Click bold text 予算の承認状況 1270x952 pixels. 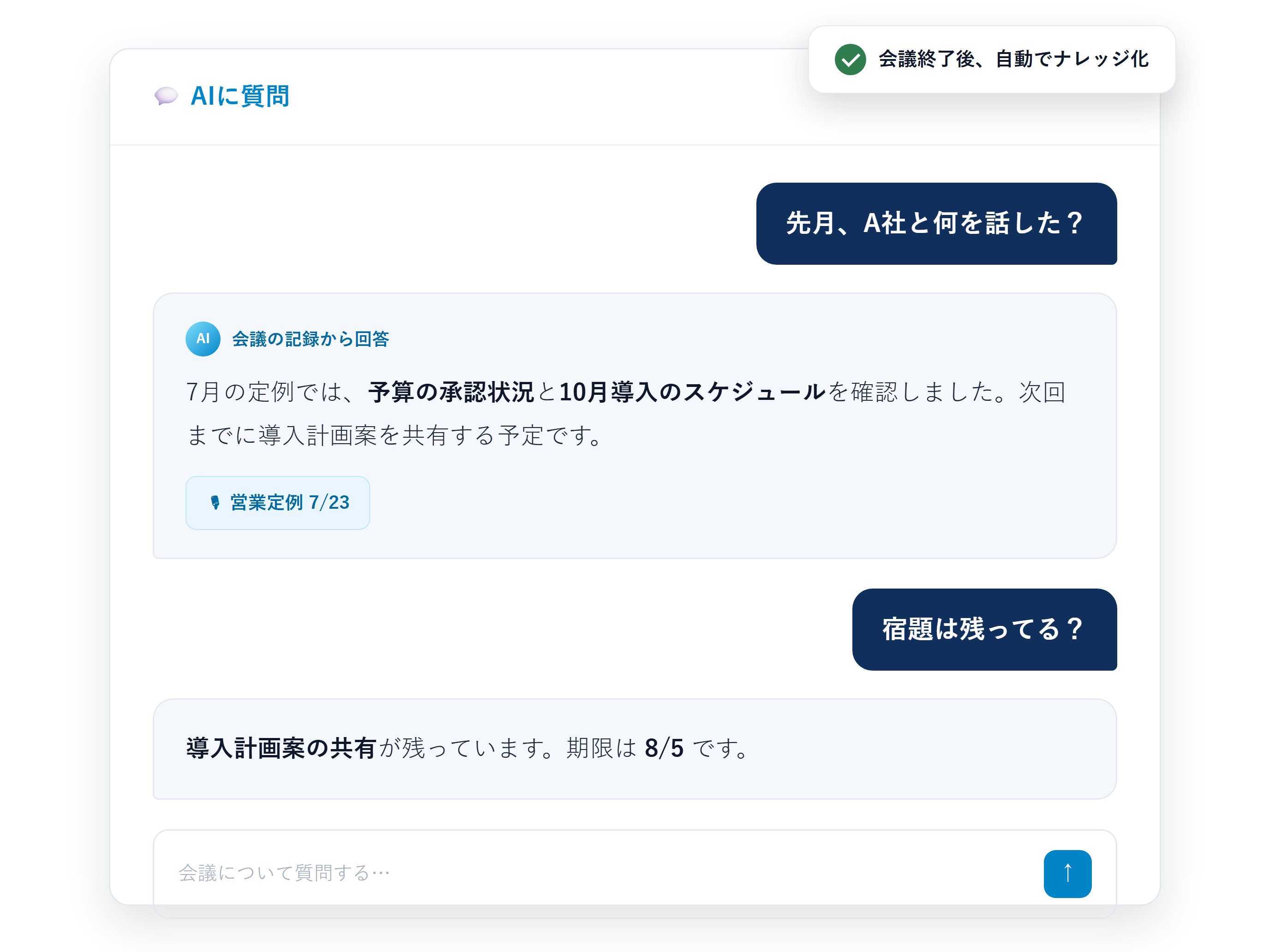tap(451, 392)
